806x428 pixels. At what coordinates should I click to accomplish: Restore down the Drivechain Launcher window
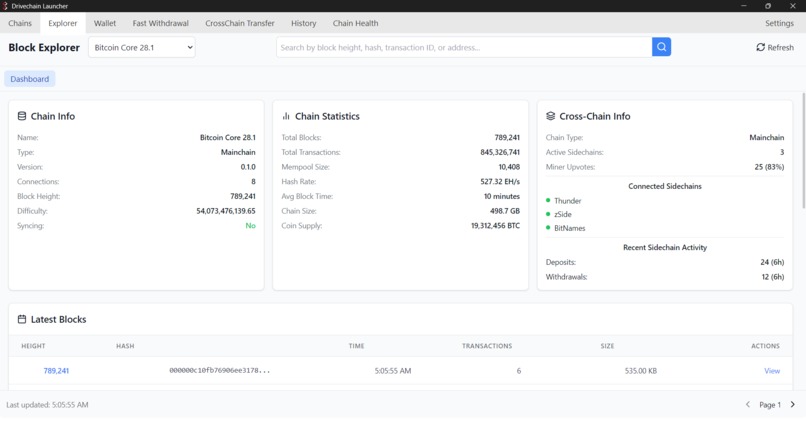point(768,6)
